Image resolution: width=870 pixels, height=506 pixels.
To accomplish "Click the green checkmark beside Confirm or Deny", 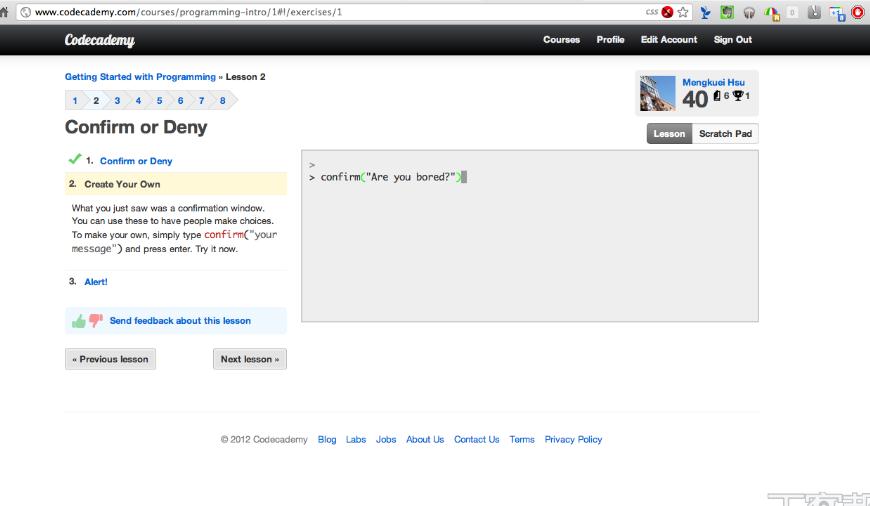I will (x=74, y=159).
